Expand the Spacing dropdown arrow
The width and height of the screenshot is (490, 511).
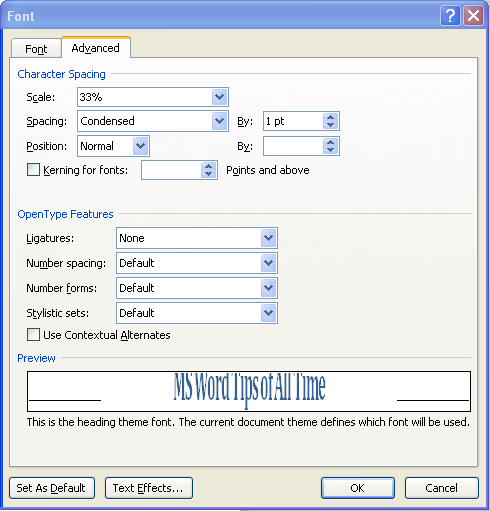pyautogui.click(x=219, y=121)
